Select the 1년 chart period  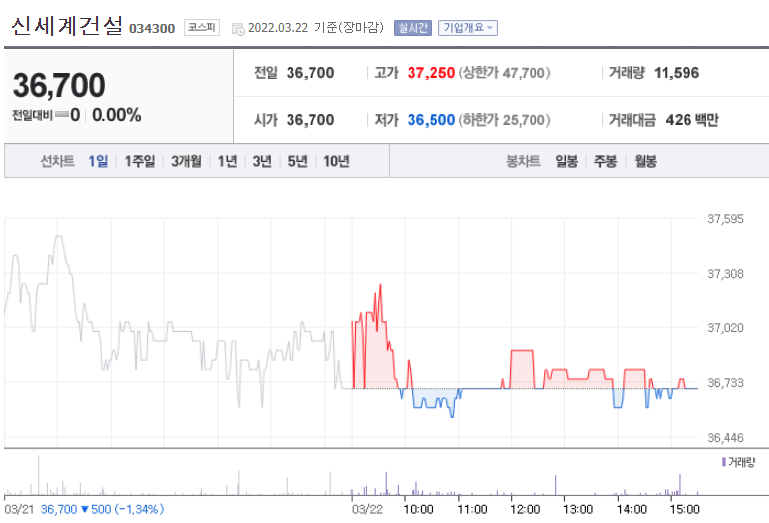point(228,161)
